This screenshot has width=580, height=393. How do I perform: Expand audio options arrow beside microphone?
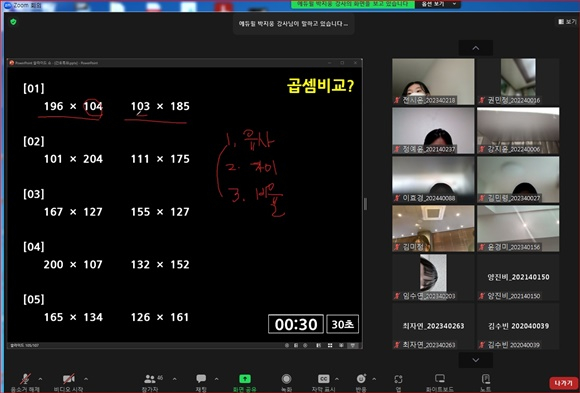point(40,379)
